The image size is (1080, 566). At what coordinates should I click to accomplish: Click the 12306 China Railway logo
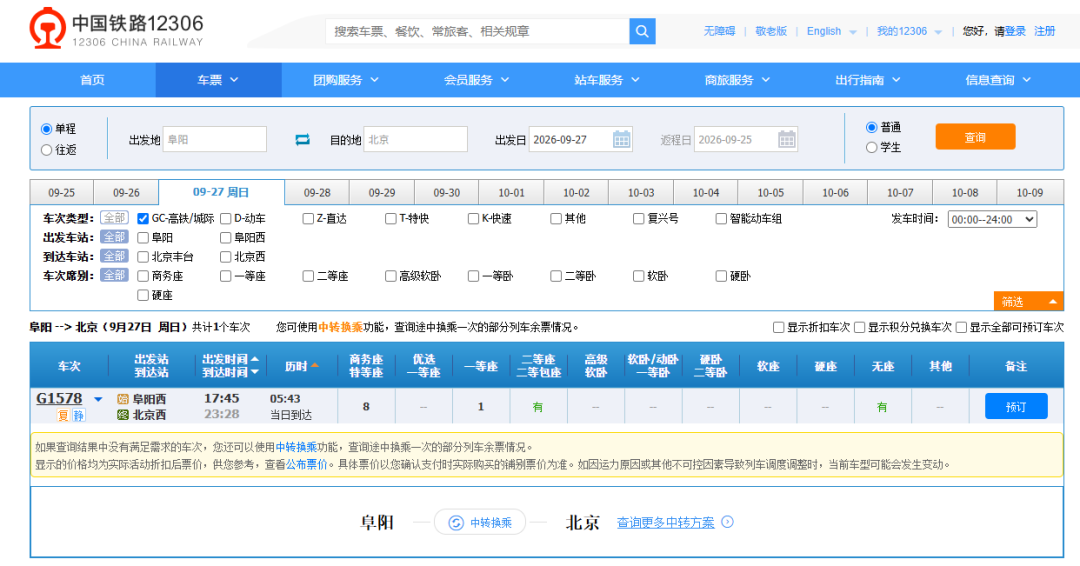click(116, 28)
